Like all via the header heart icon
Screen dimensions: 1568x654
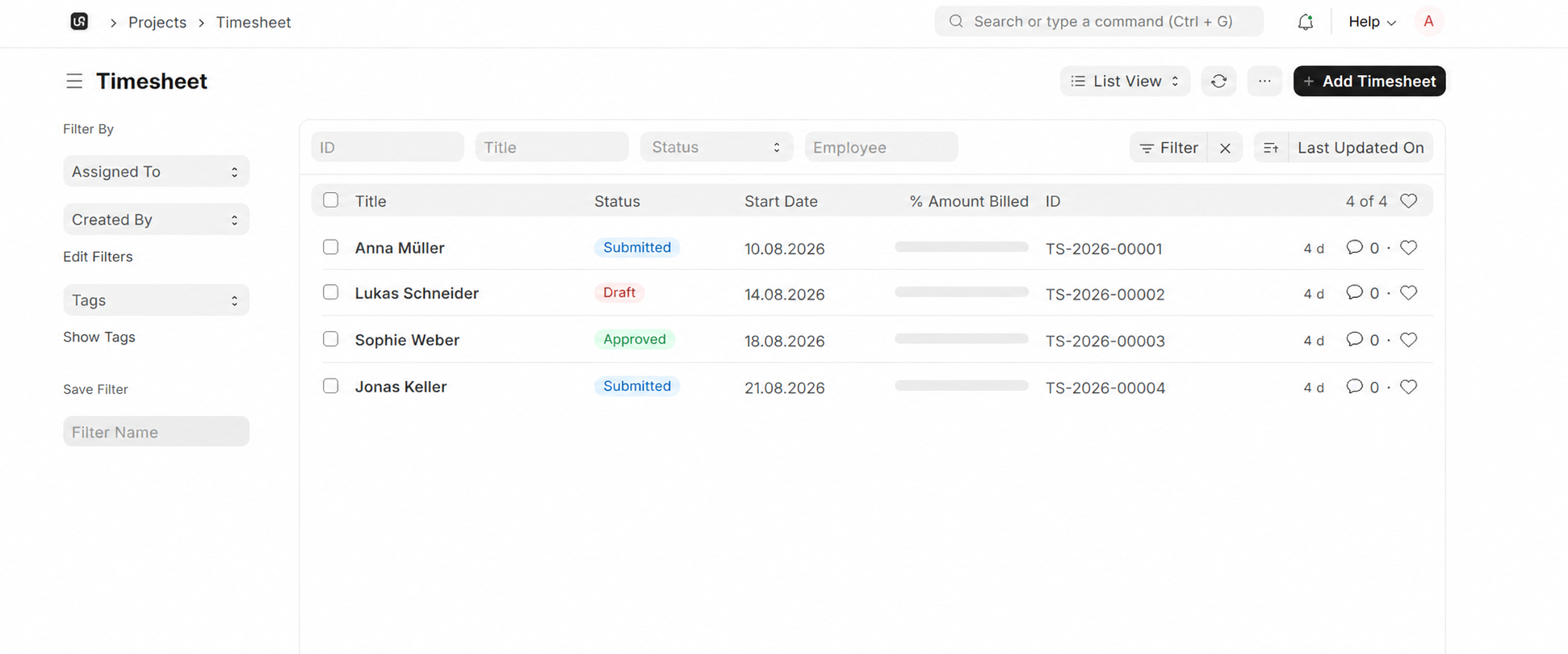coord(1408,201)
